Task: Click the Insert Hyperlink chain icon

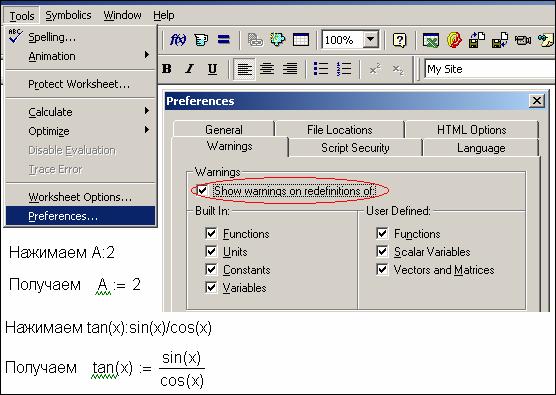Action: 255,40
